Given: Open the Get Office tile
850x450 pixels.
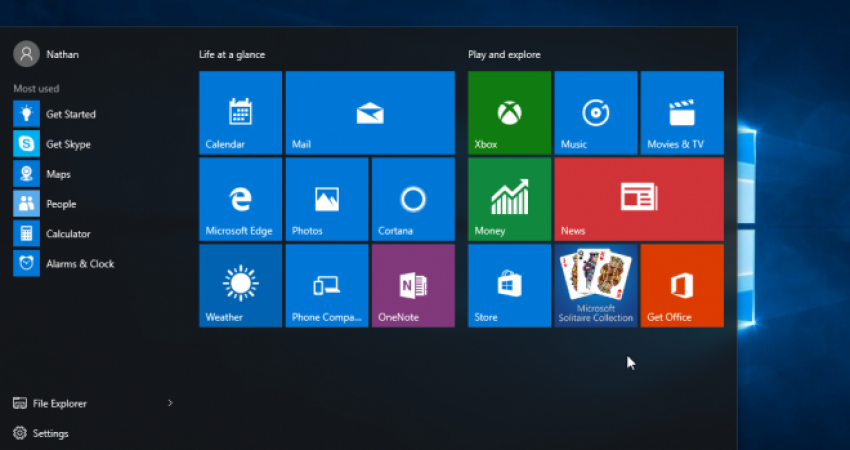Looking at the screenshot, I should [682, 286].
